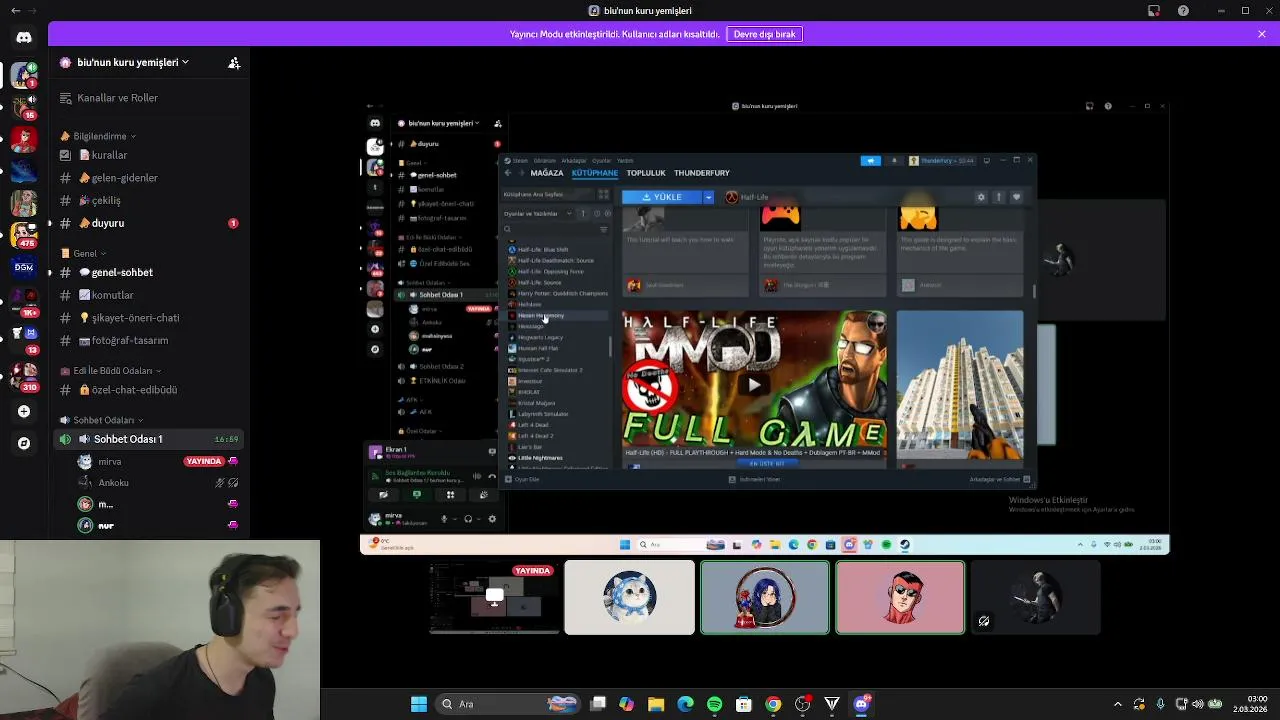Open Discord direct messages home icon

(x=24, y=38)
